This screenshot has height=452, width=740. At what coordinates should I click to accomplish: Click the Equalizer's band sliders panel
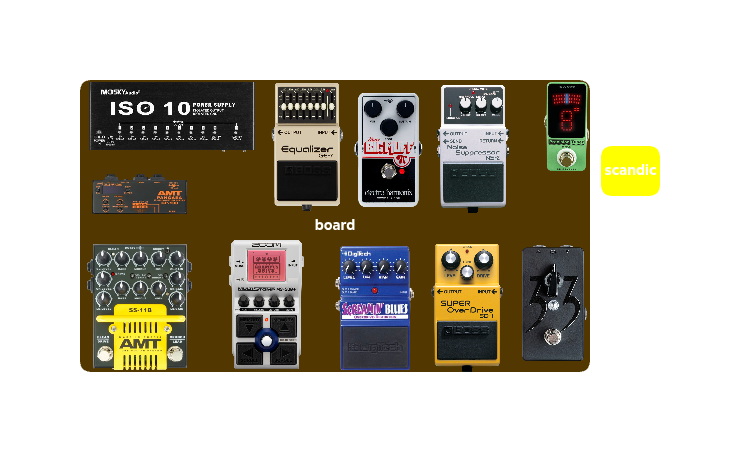[x=307, y=106]
